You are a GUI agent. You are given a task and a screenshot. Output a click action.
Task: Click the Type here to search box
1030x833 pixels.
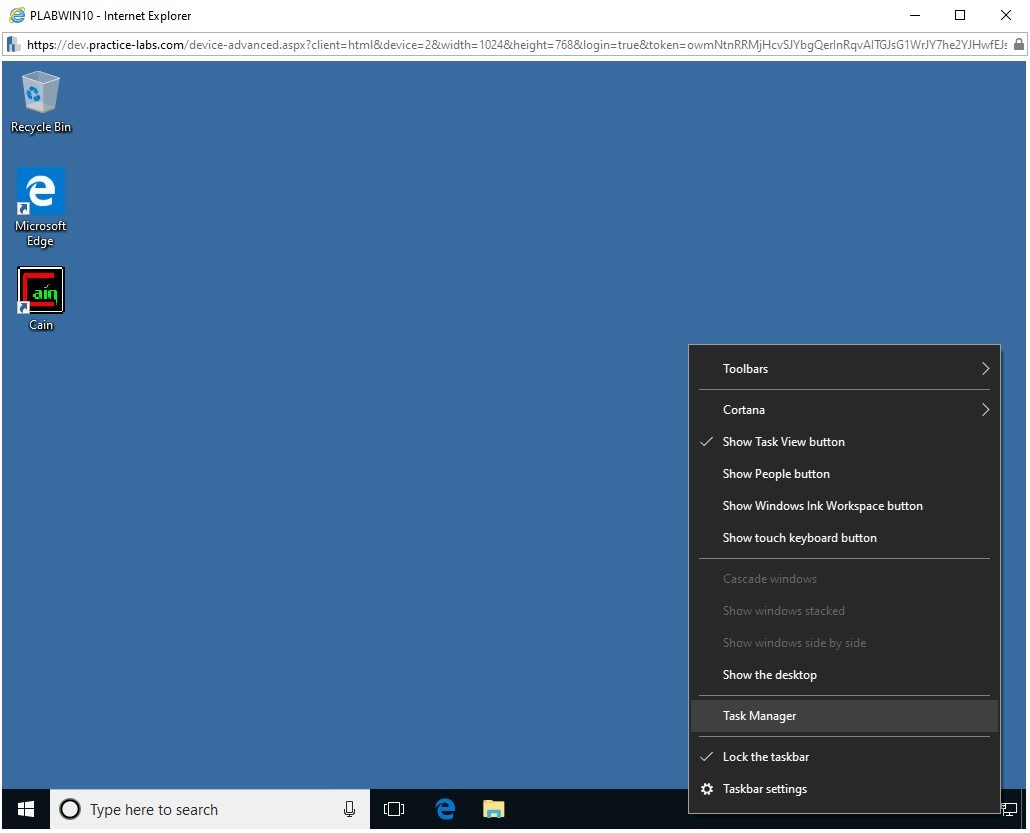click(x=200, y=809)
